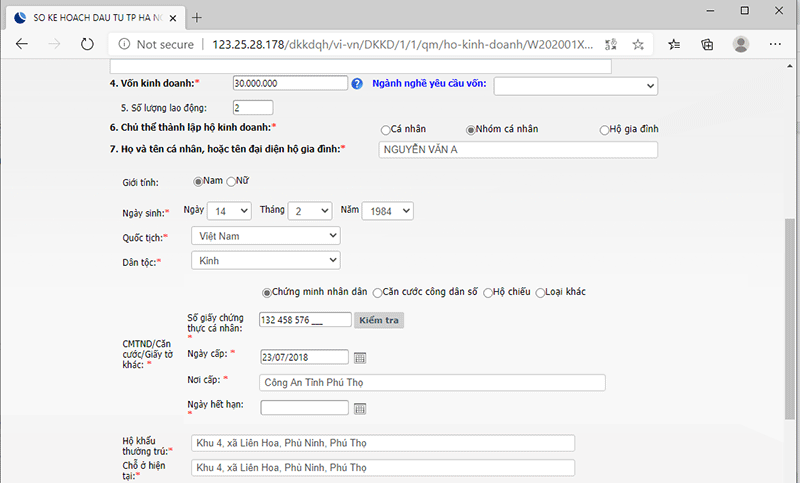The image size is (800, 483).
Task: Open the Tháng birth month dropdown
Action: (x=310, y=211)
